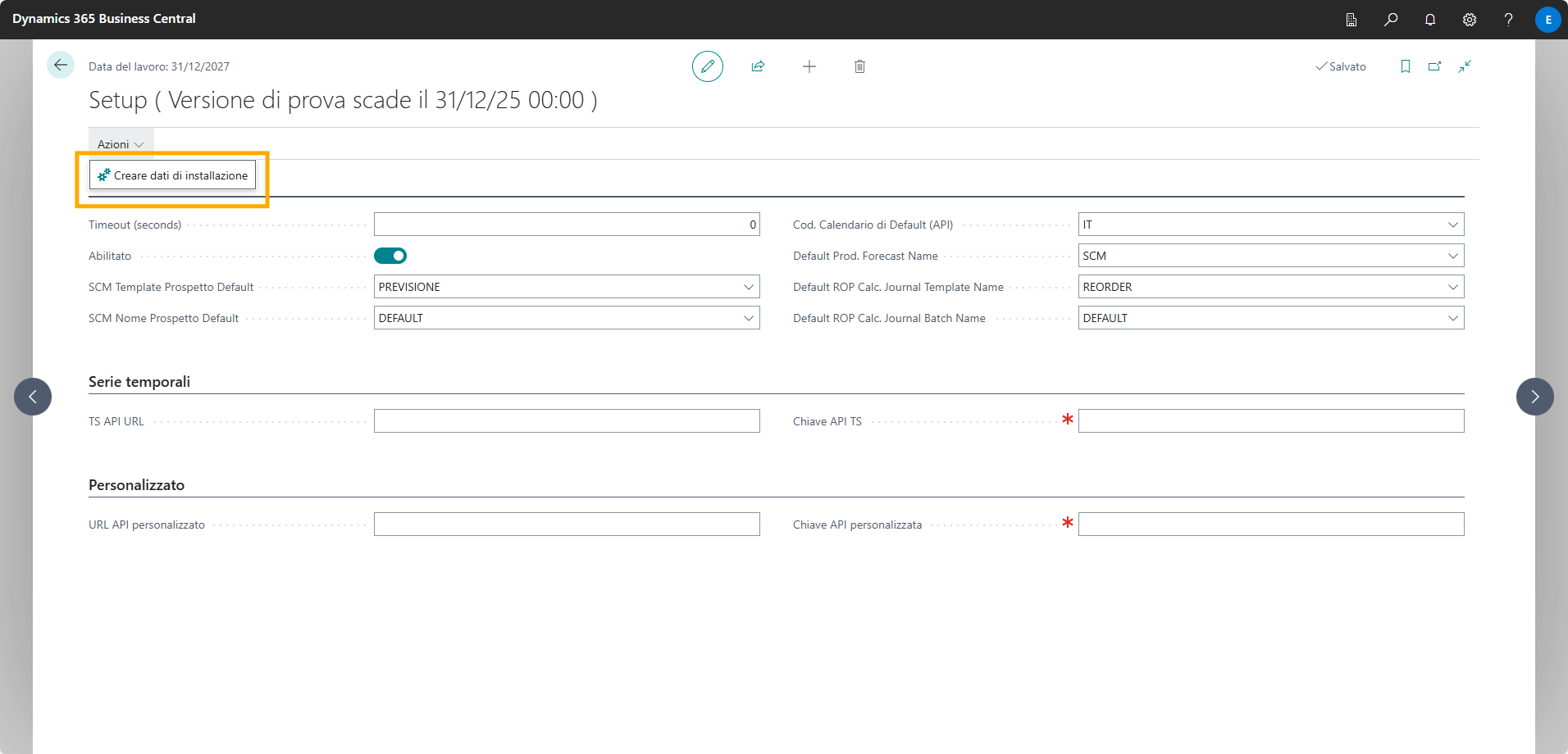Expand Cod. Calendario di Default dropdown
The width and height of the screenshot is (1568, 754).
point(1452,225)
